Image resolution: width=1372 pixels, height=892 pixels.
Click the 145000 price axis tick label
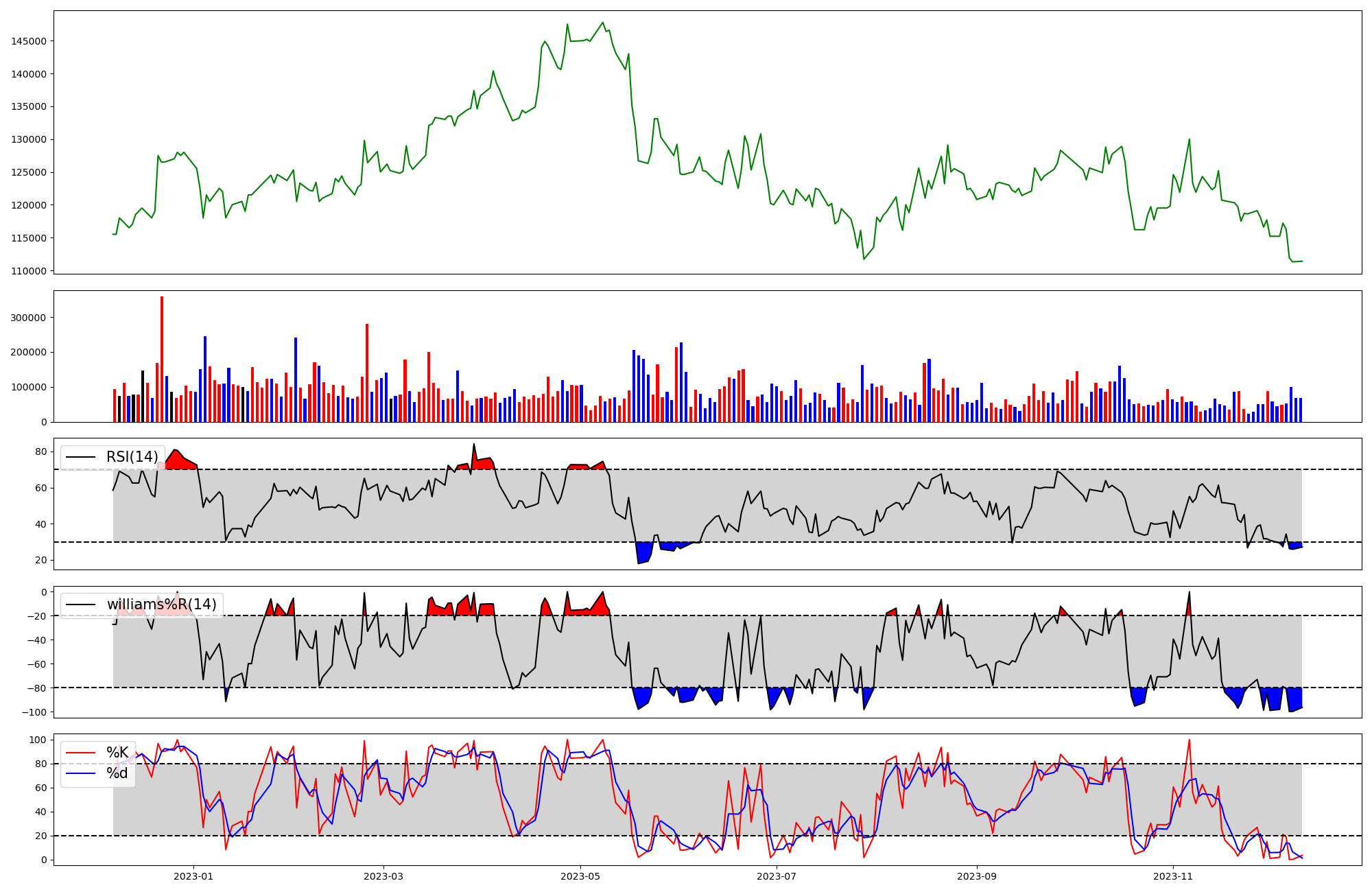(x=29, y=41)
